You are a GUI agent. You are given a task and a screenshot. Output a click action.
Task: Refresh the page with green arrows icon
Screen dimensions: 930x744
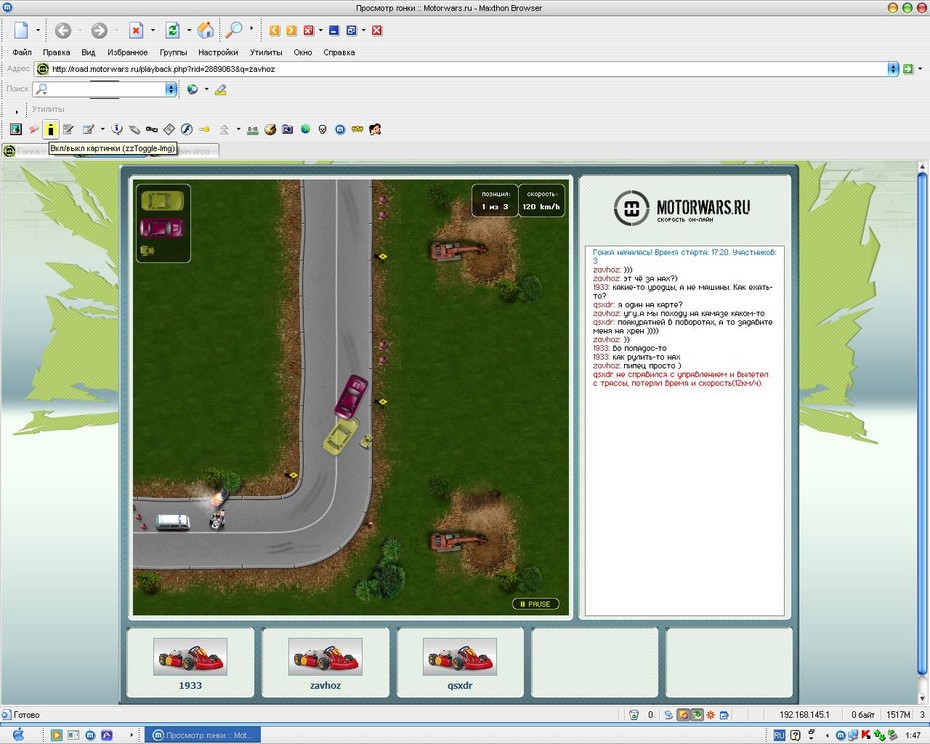point(173,30)
